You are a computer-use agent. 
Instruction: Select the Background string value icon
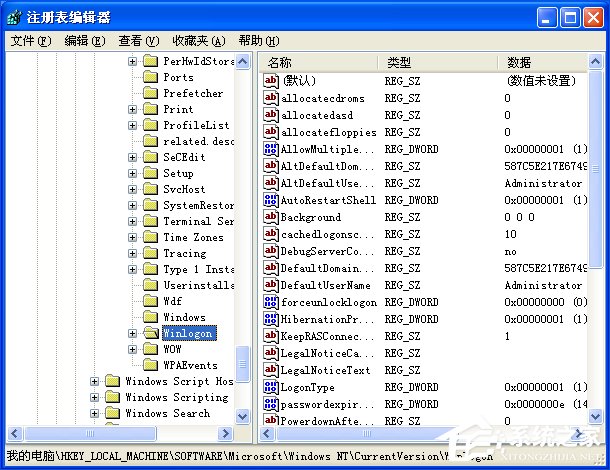[x=270, y=217]
